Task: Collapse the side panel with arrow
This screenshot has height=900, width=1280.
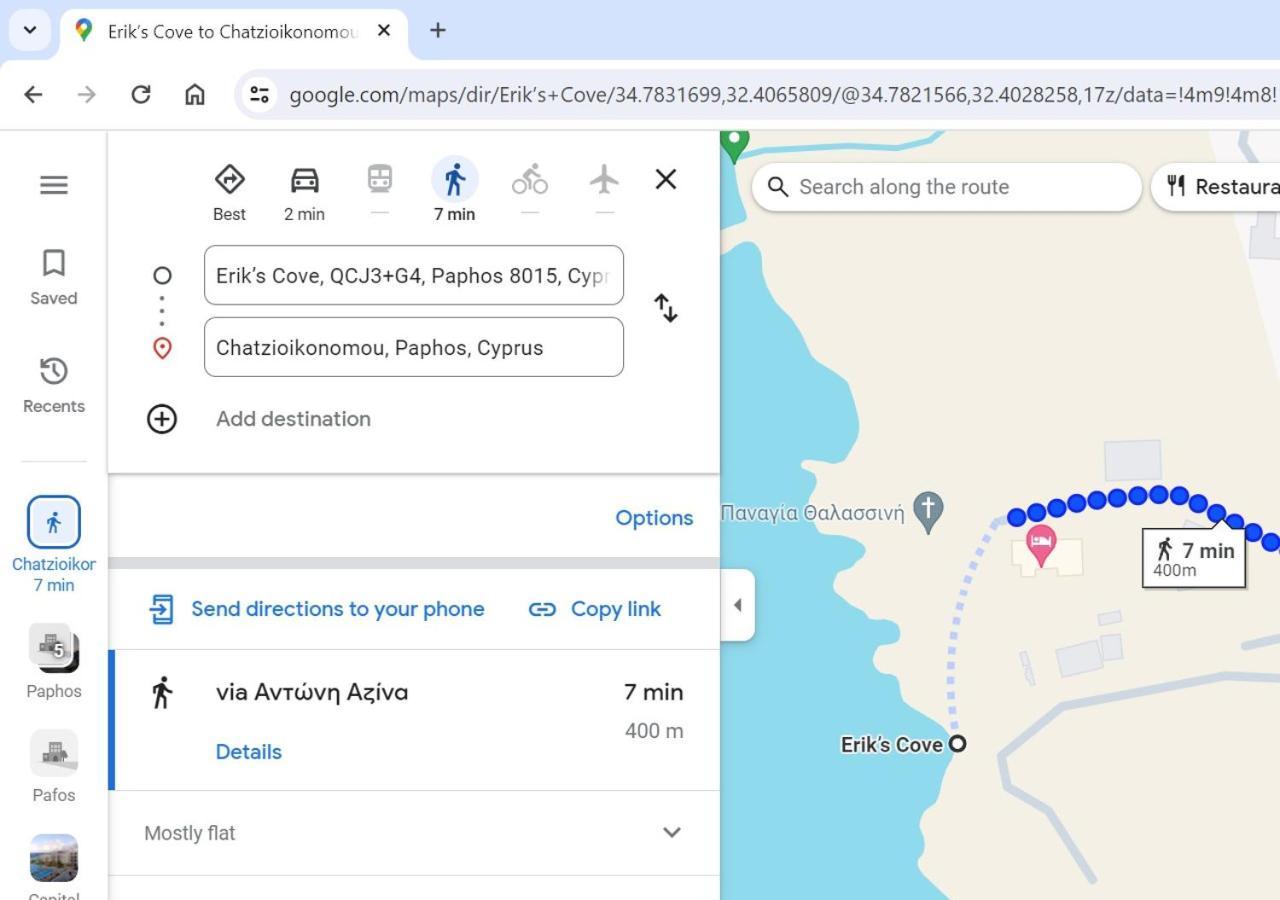Action: point(738,605)
